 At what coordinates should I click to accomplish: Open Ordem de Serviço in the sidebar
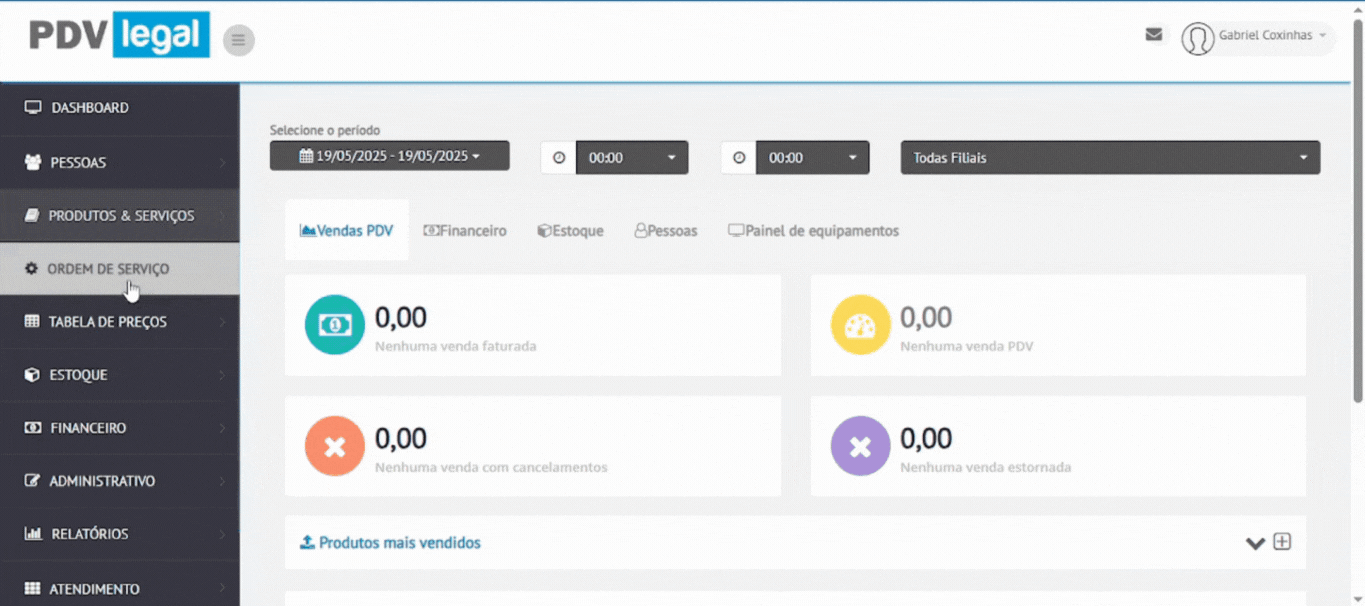click(x=108, y=269)
